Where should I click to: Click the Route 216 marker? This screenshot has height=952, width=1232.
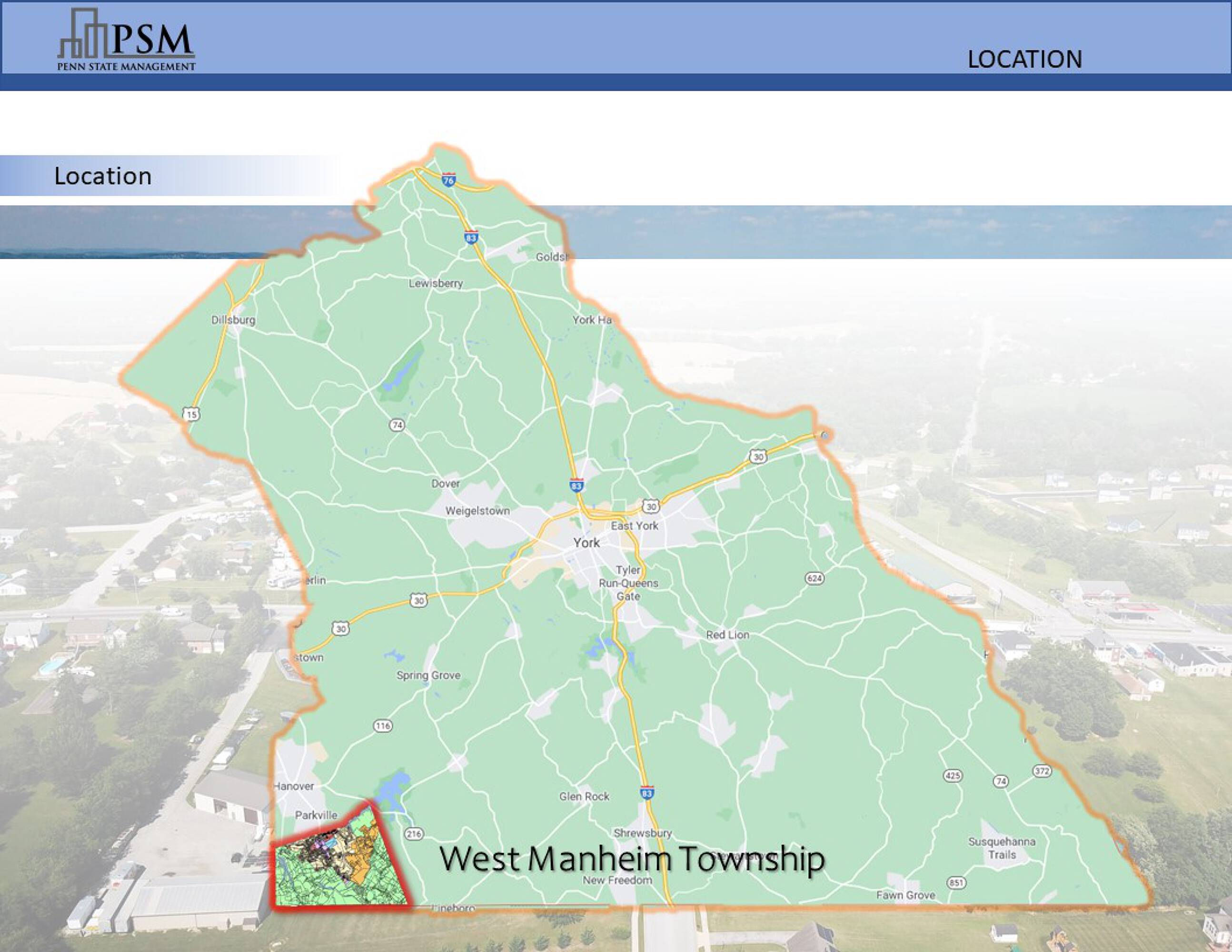click(x=414, y=834)
